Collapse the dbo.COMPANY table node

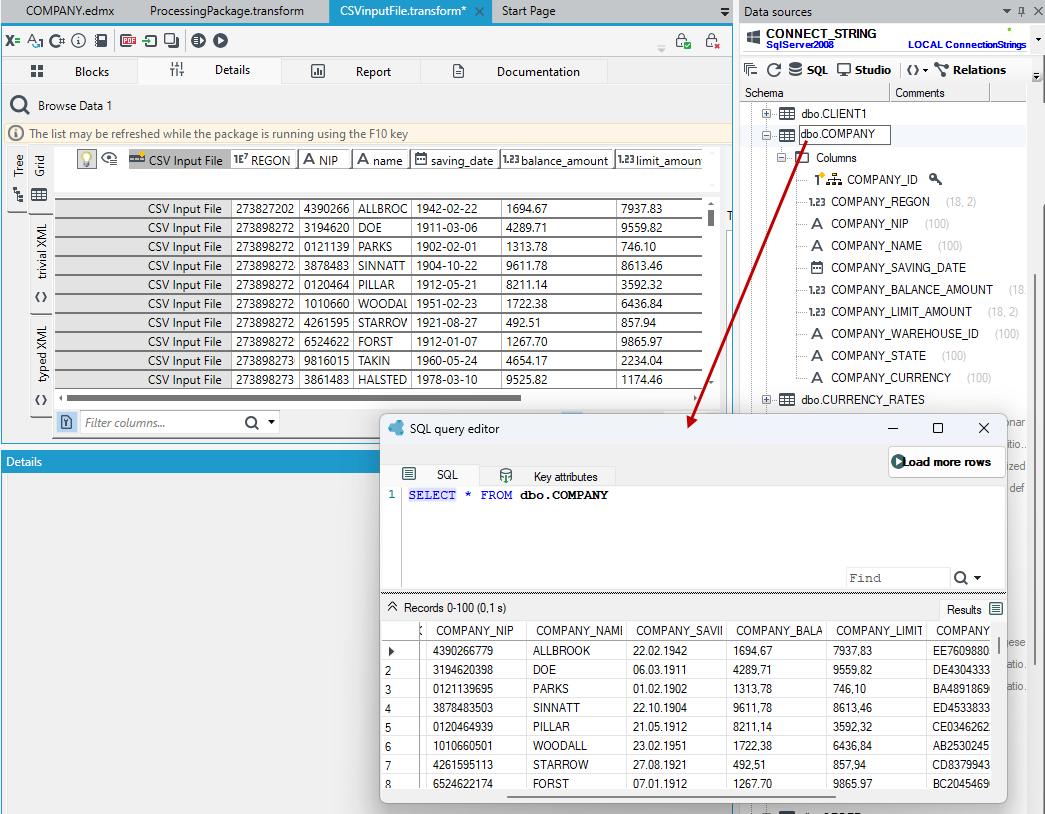click(x=766, y=135)
